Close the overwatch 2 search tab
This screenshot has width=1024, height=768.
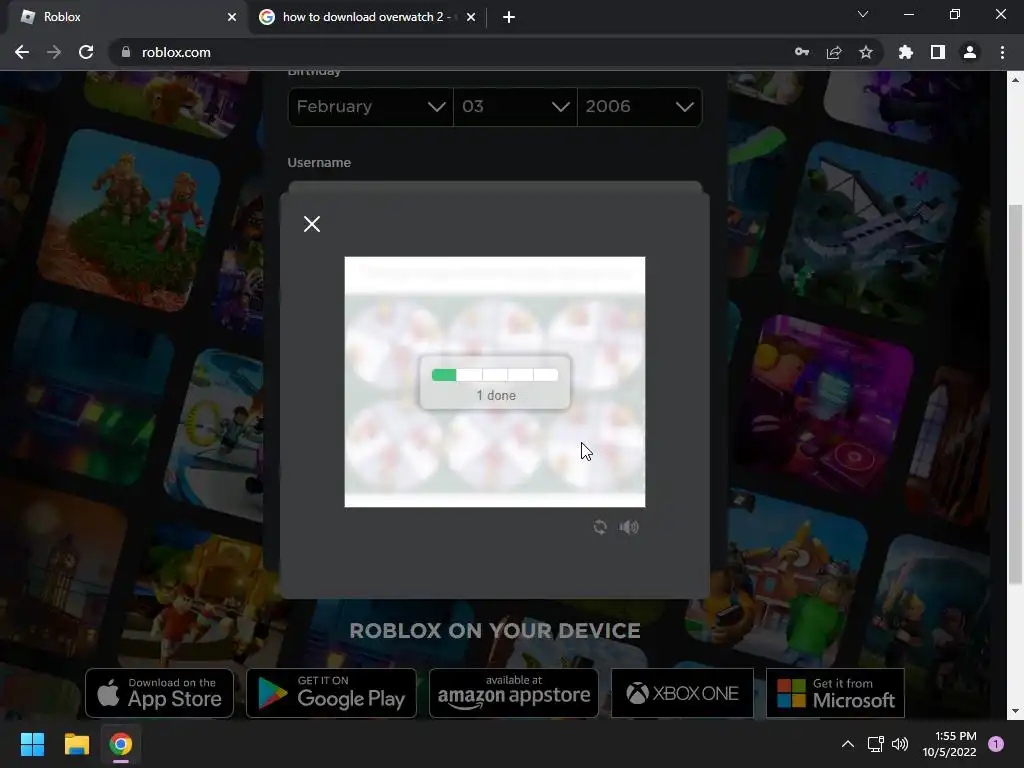(471, 17)
